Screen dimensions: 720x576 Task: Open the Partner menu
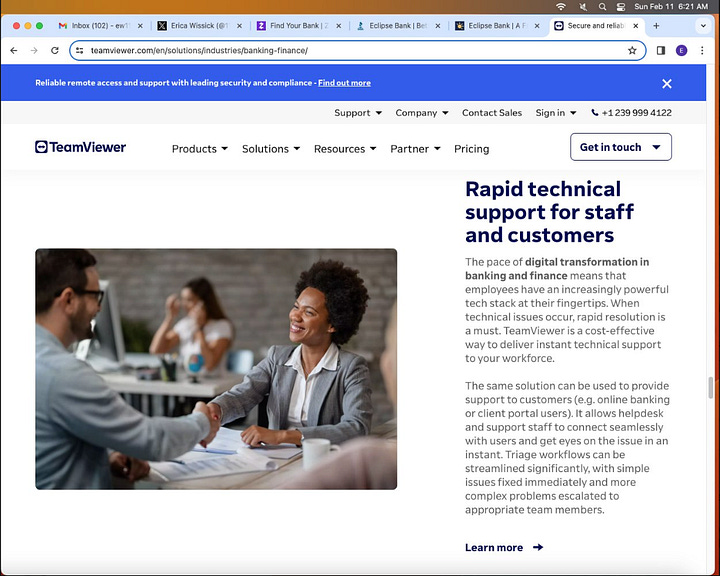(x=415, y=149)
